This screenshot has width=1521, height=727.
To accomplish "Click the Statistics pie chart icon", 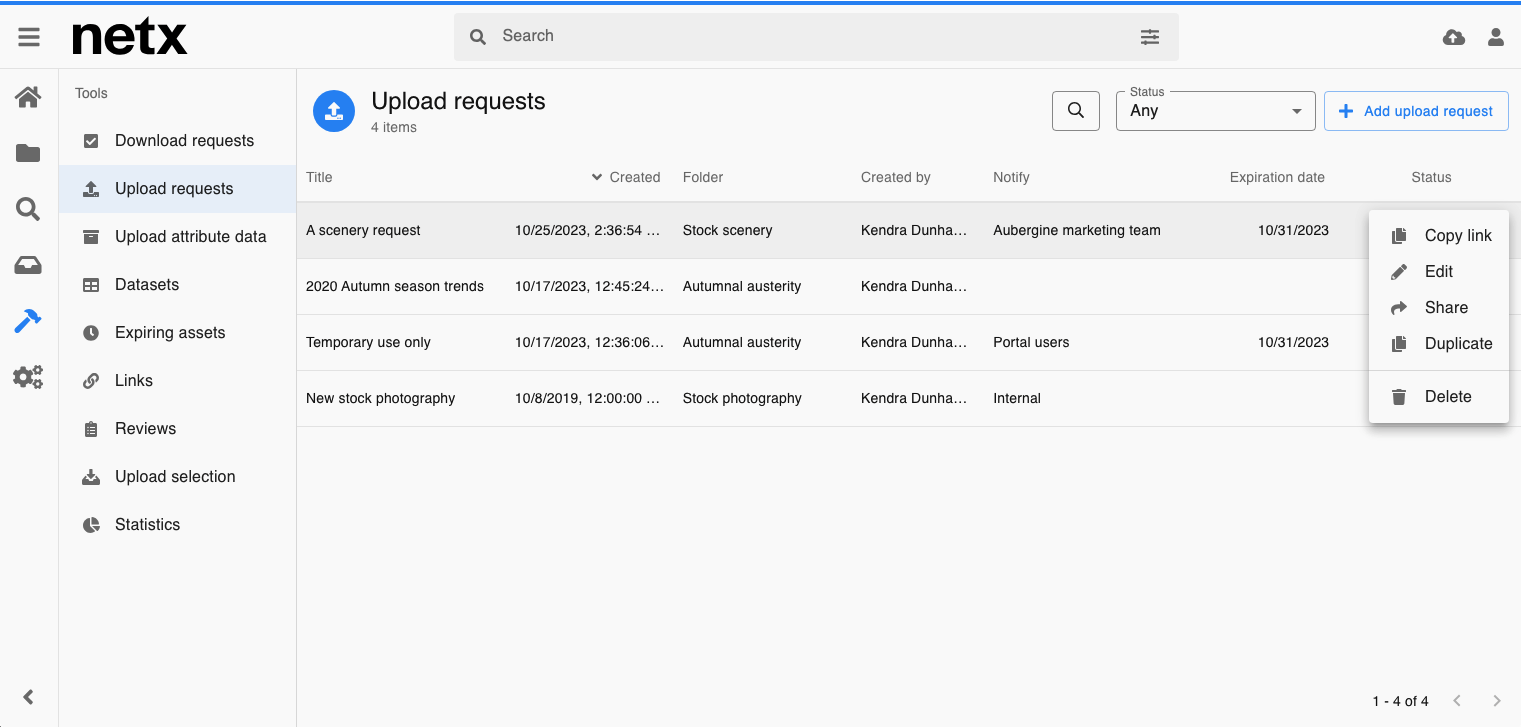I will click(x=91, y=525).
